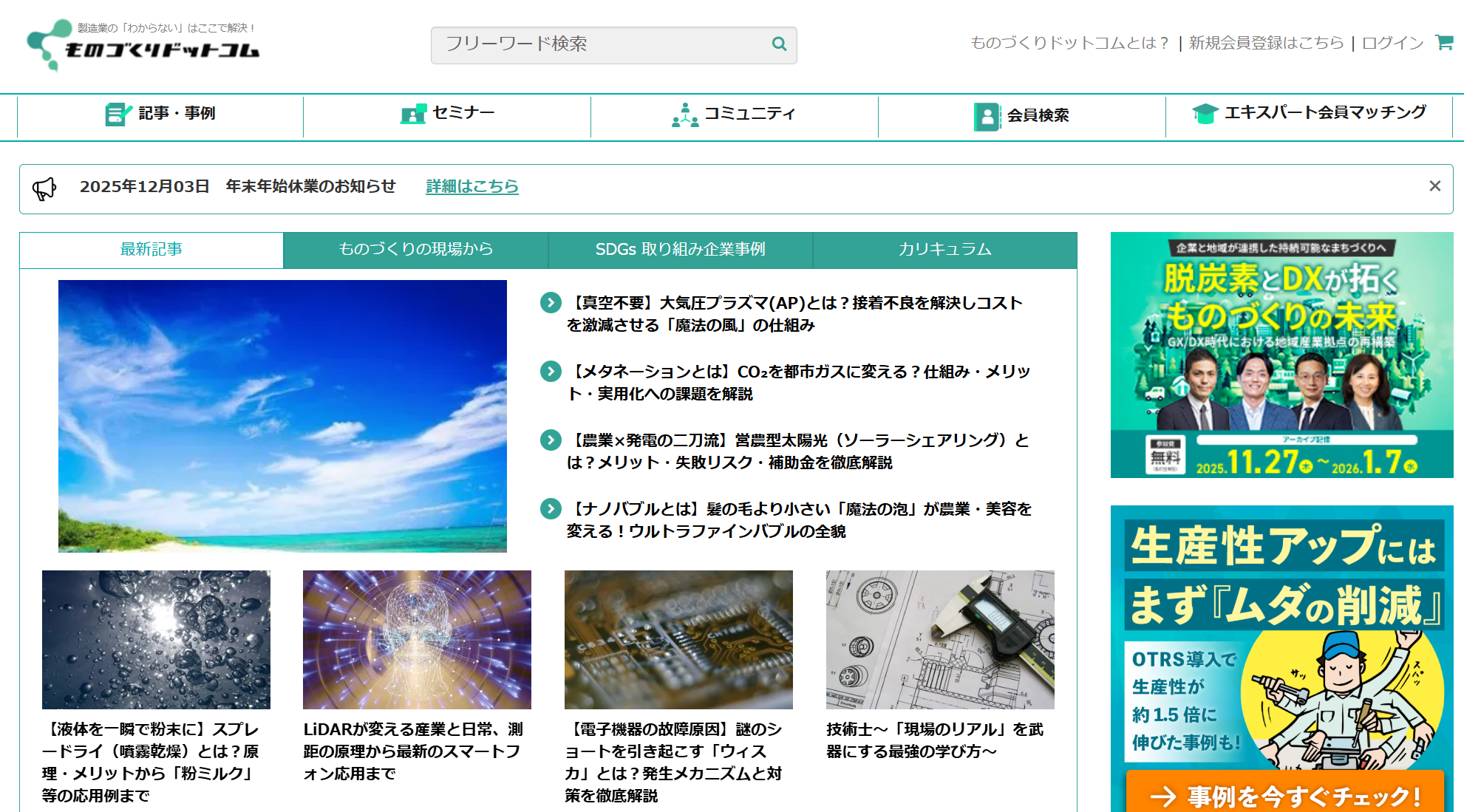Follow the 詳細はこちら link
This screenshot has width=1464, height=812.
point(471,187)
